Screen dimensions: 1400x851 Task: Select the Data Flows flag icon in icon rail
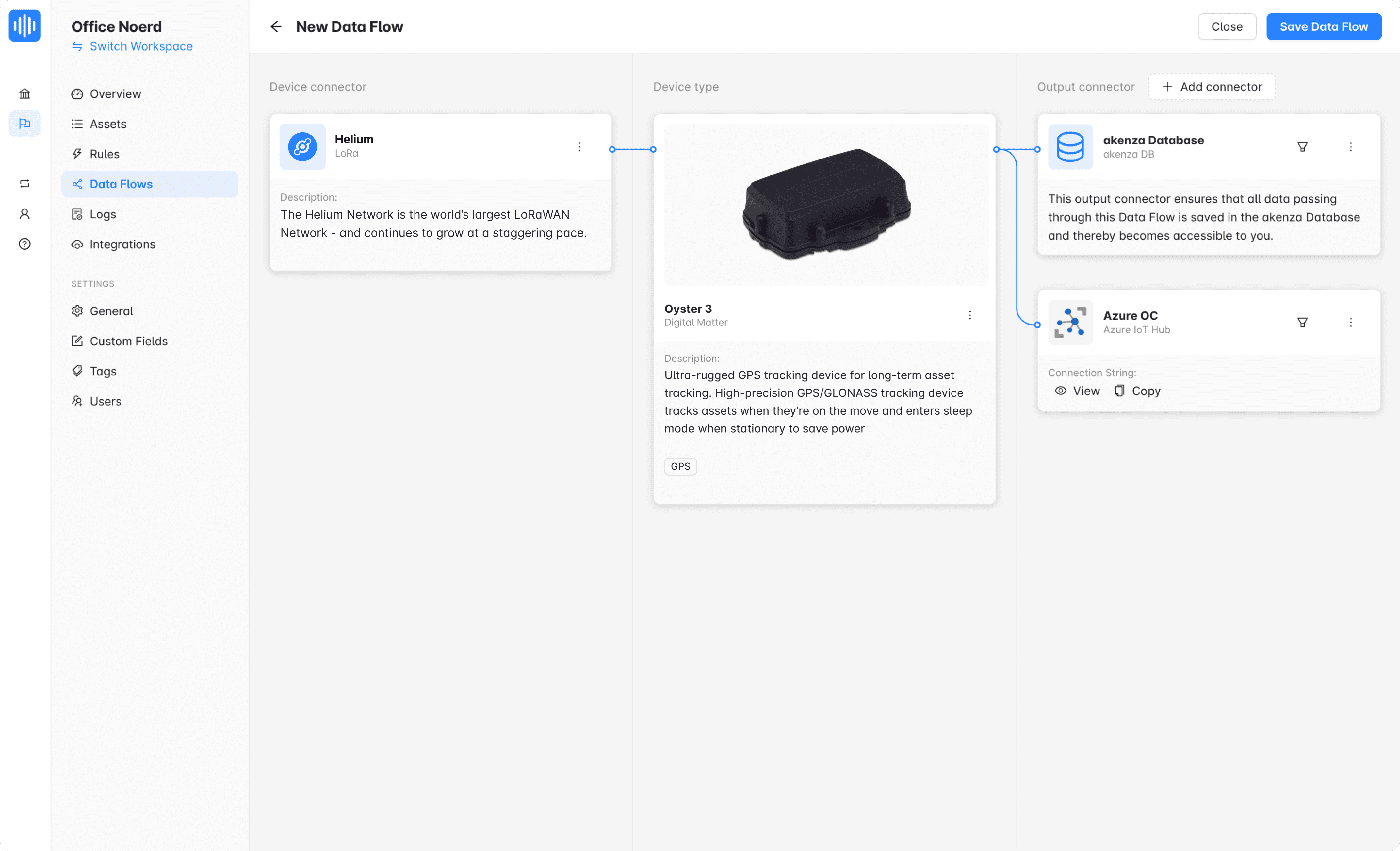pos(24,123)
